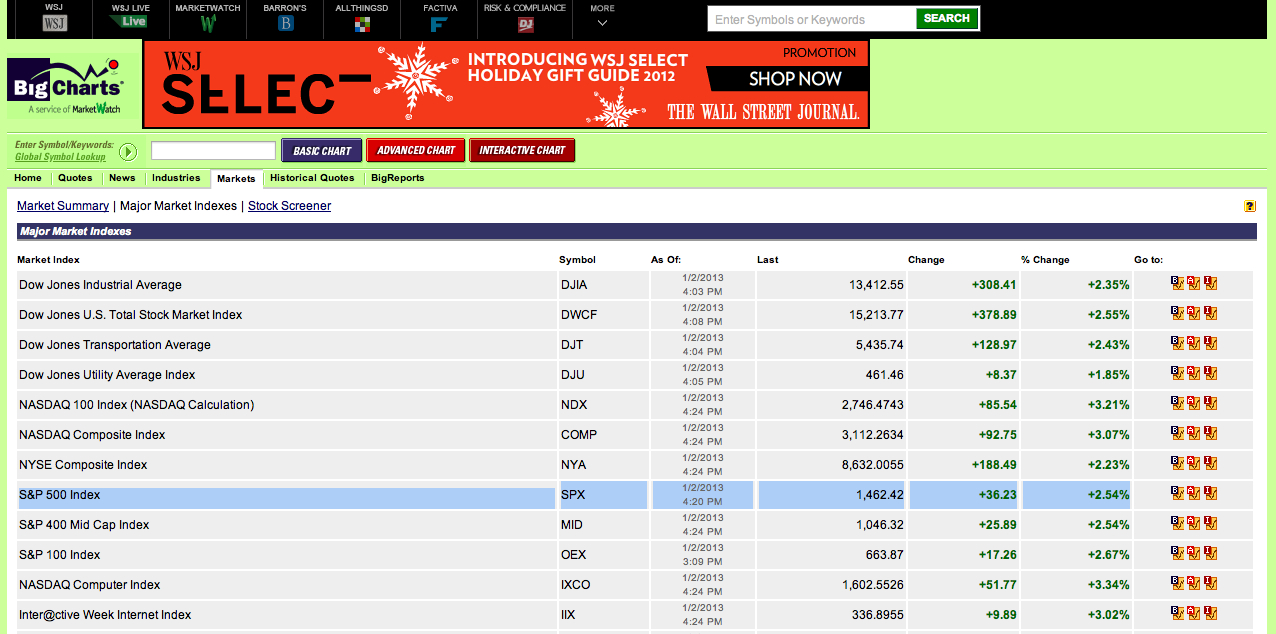Open AllThingsD icon in top bar
The image size is (1276, 634).
tap(361, 22)
